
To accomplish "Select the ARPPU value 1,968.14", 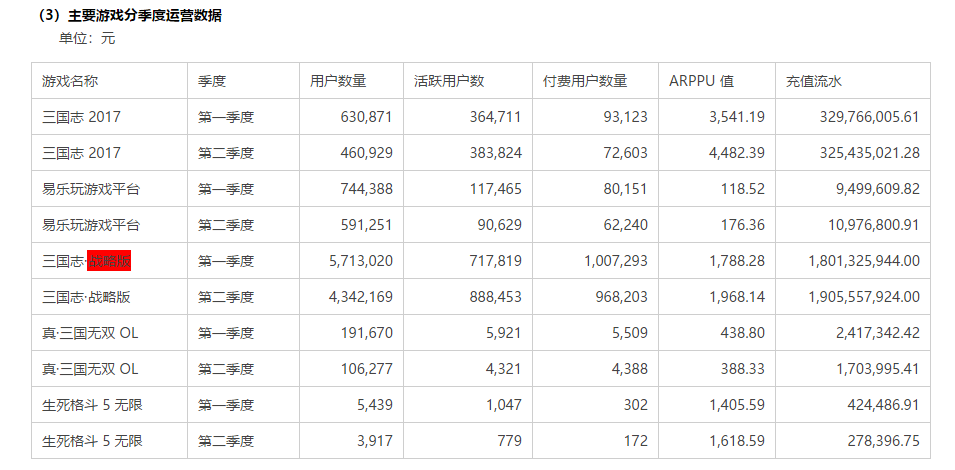I will pos(737,297).
